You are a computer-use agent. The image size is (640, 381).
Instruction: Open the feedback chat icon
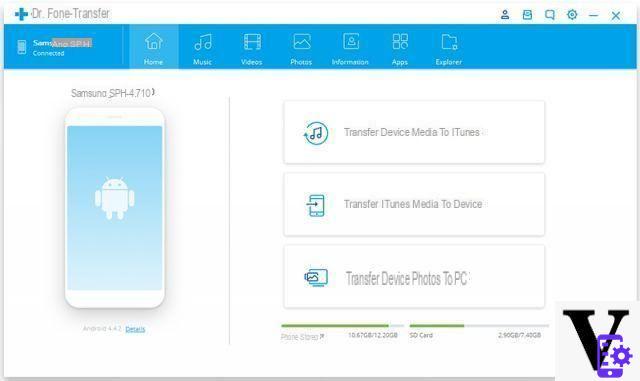point(550,15)
